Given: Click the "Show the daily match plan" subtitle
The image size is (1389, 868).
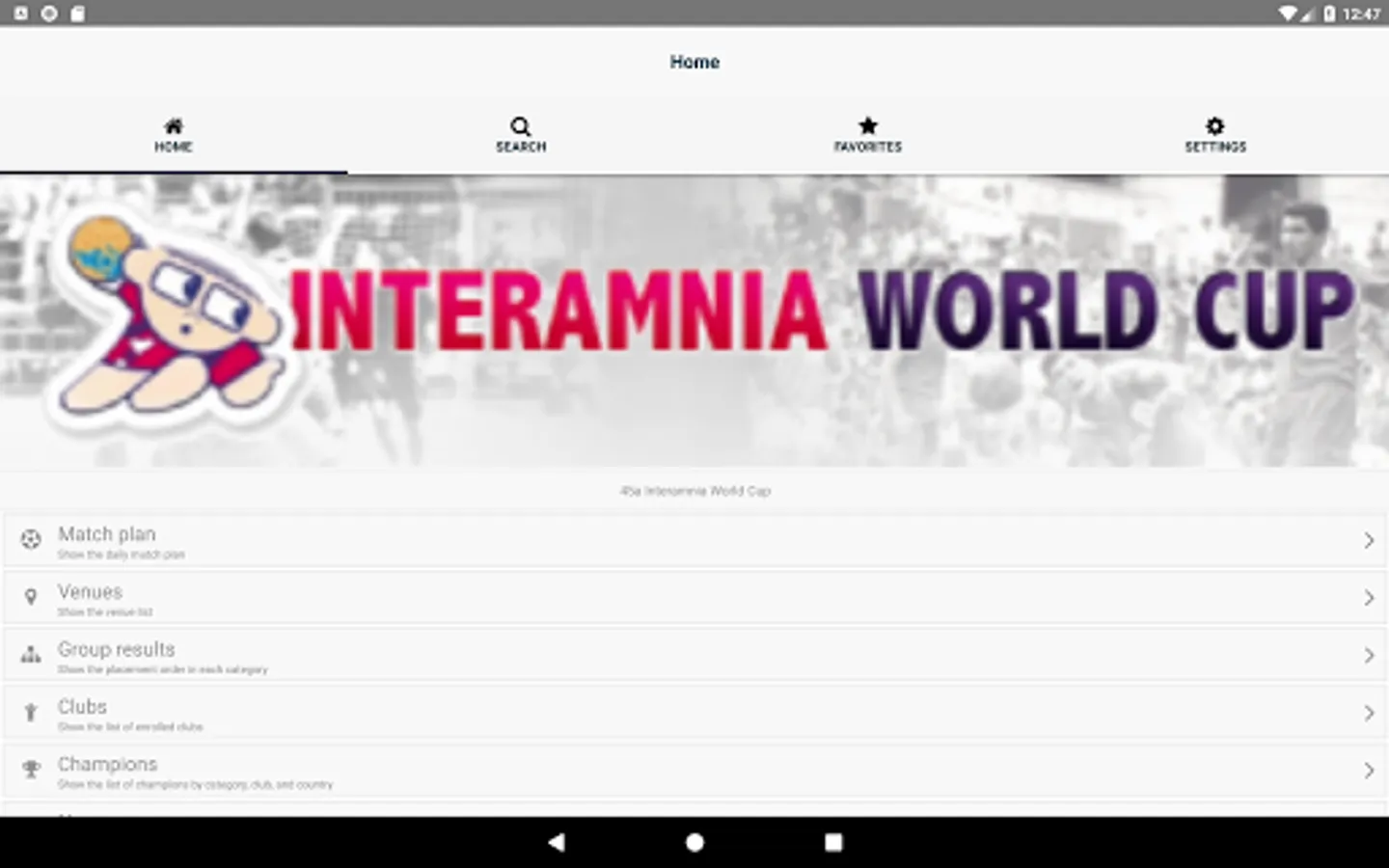Looking at the screenshot, I should (121, 555).
